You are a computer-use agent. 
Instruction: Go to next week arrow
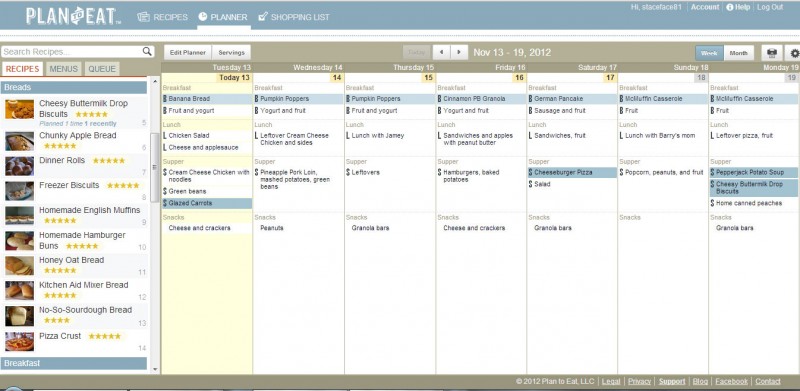coord(459,52)
